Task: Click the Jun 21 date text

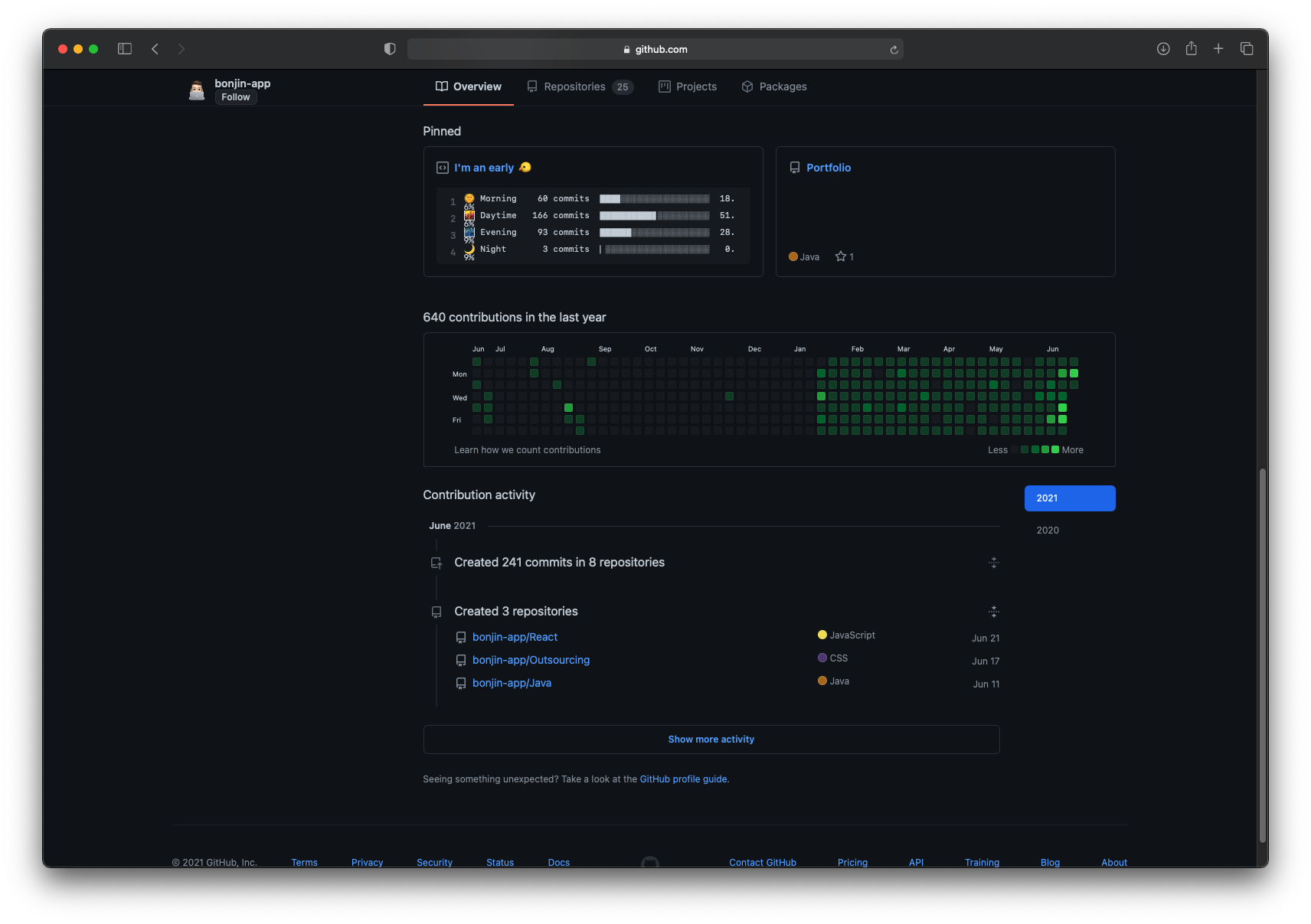Action: [986, 638]
